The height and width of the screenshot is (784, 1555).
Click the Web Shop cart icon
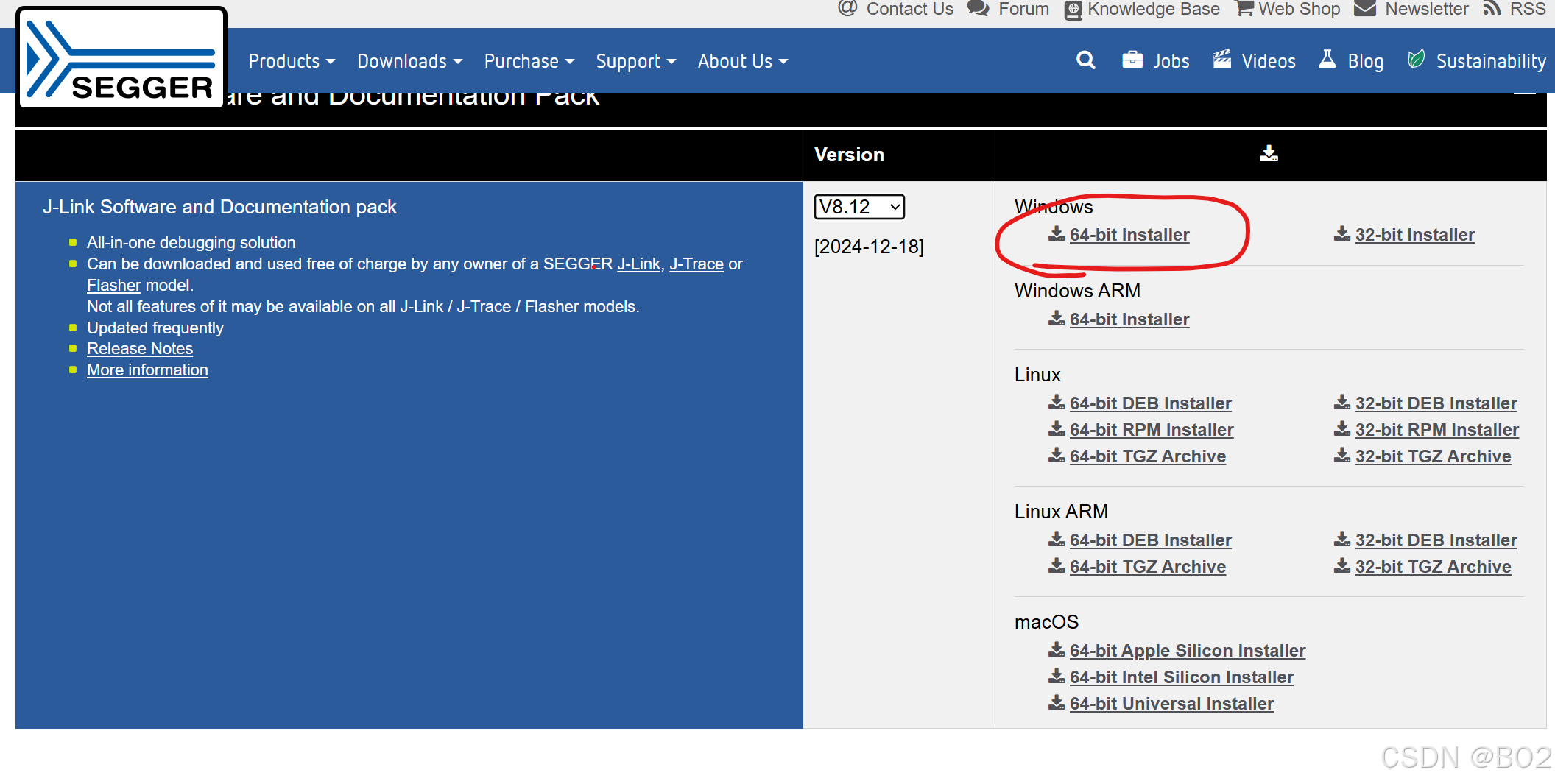[x=1245, y=8]
